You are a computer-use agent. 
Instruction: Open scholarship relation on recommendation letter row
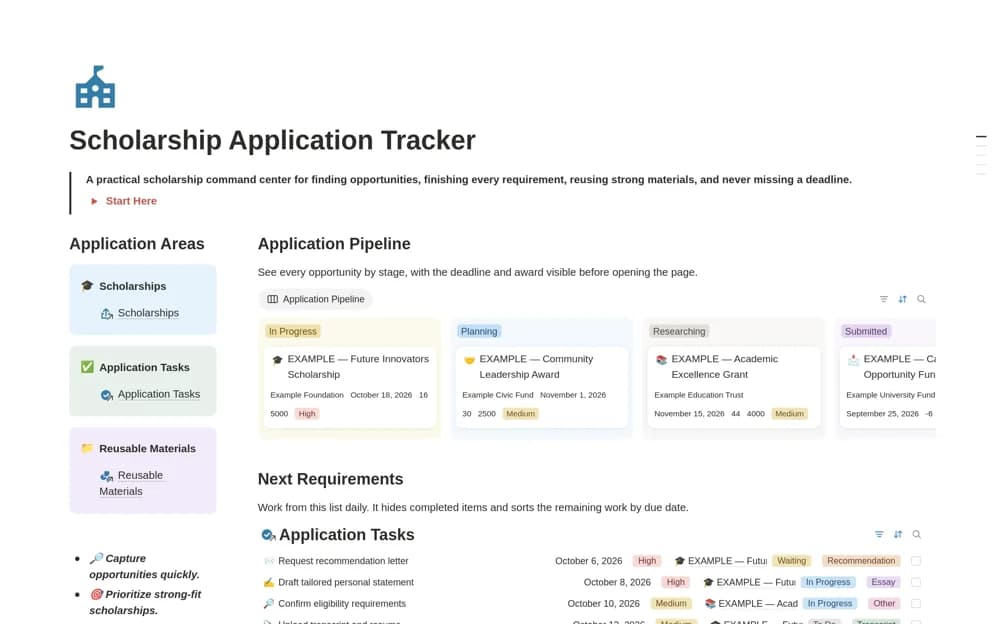click(x=721, y=561)
